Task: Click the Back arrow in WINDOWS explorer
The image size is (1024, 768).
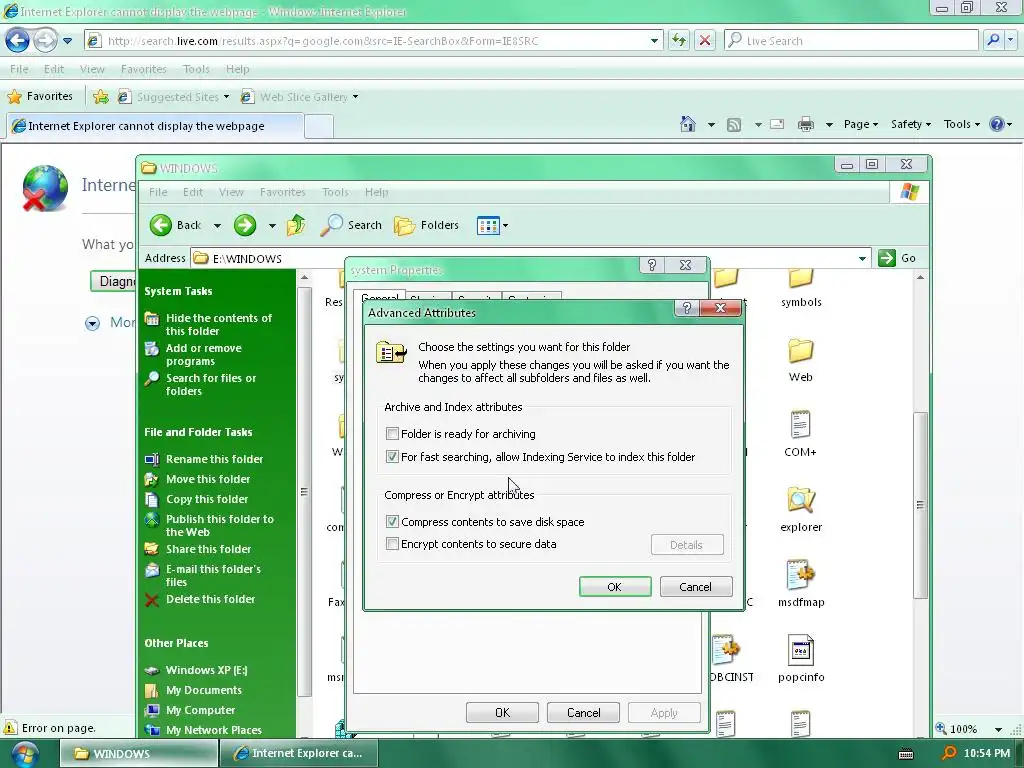Action: 160,225
